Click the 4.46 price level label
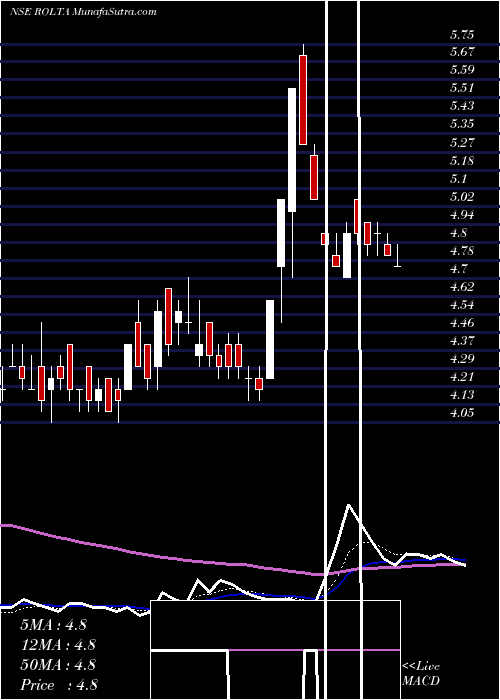The image size is (500, 700). [x=462, y=323]
